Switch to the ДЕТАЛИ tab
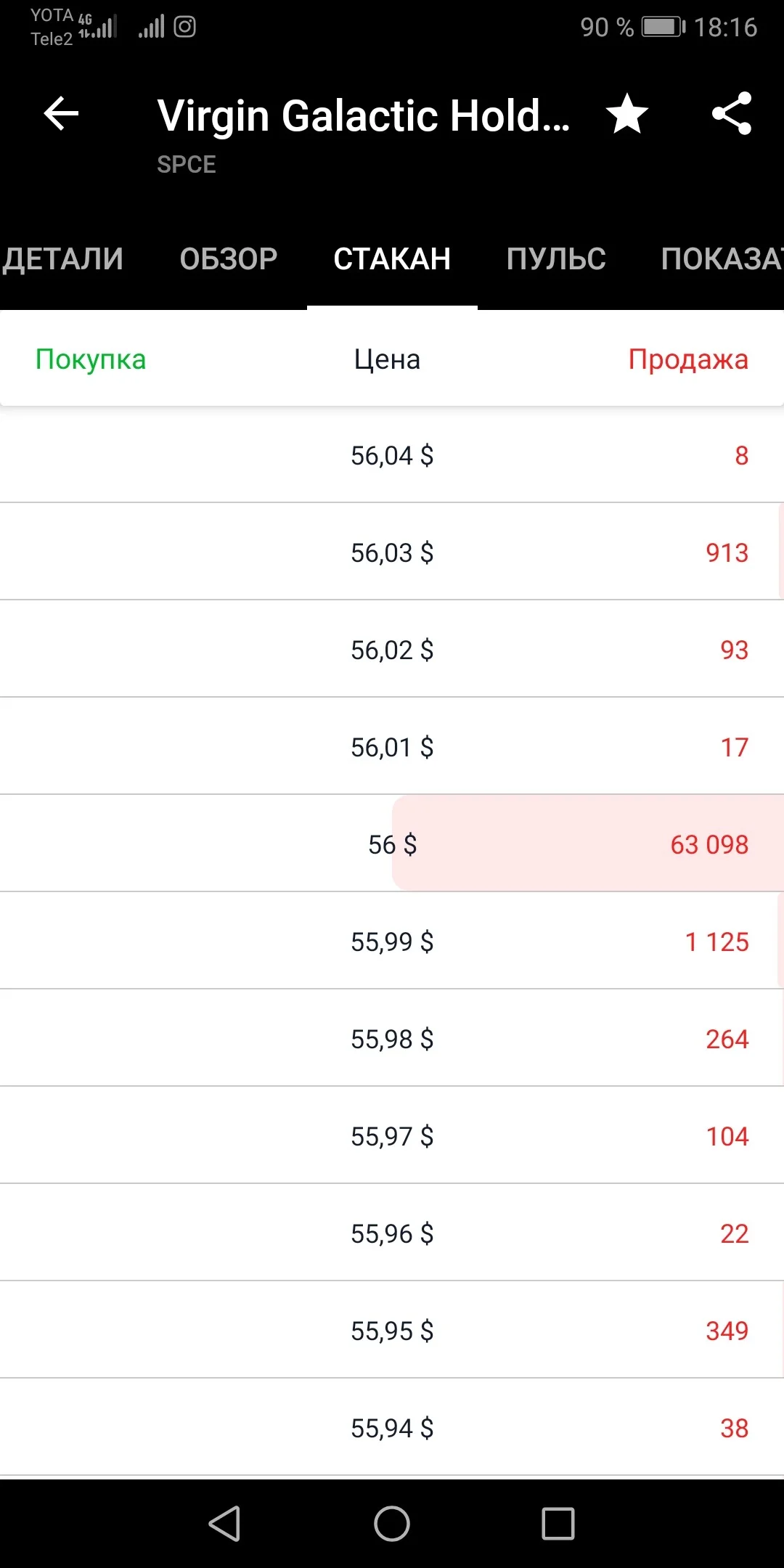This screenshot has width=784, height=1568. [x=62, y=259]
